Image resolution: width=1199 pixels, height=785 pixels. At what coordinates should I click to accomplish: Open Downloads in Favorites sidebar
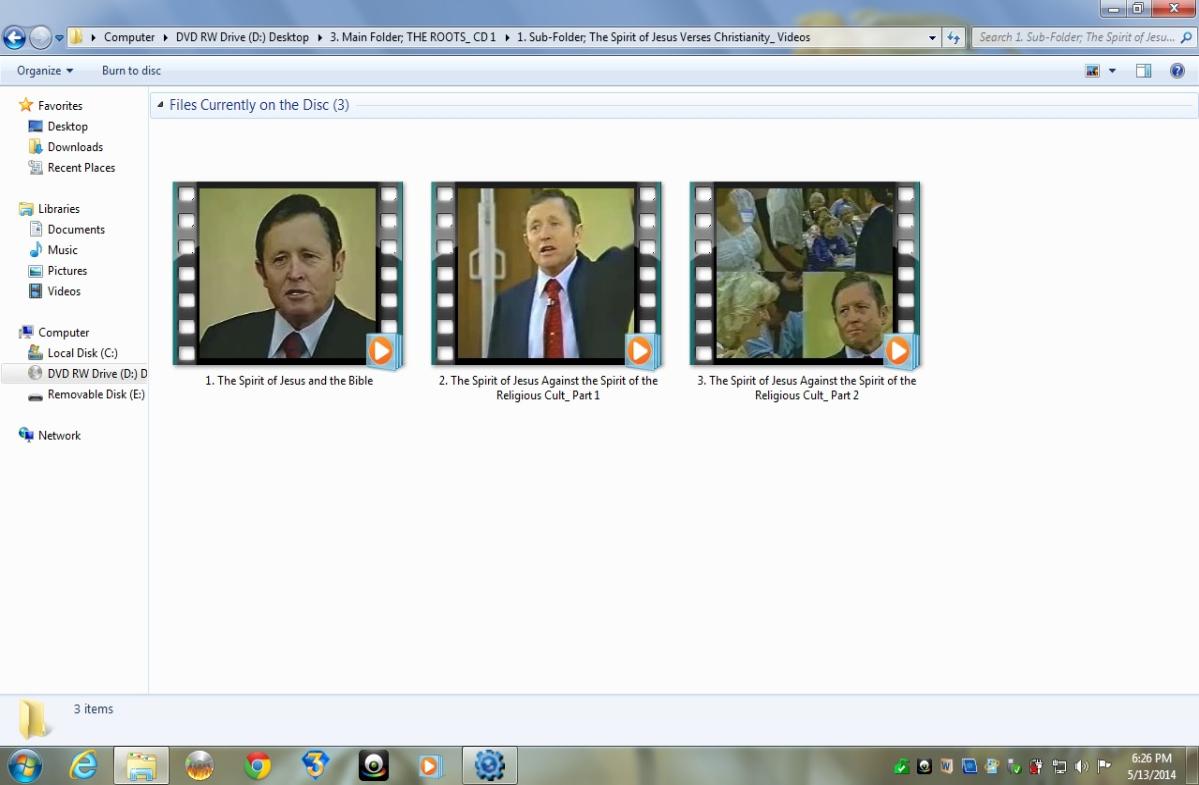[75, 147]
